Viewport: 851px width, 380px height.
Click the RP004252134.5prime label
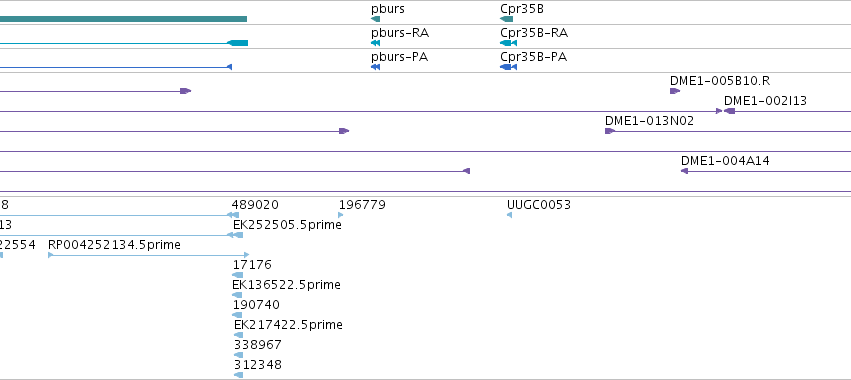(x=115, y=245)
